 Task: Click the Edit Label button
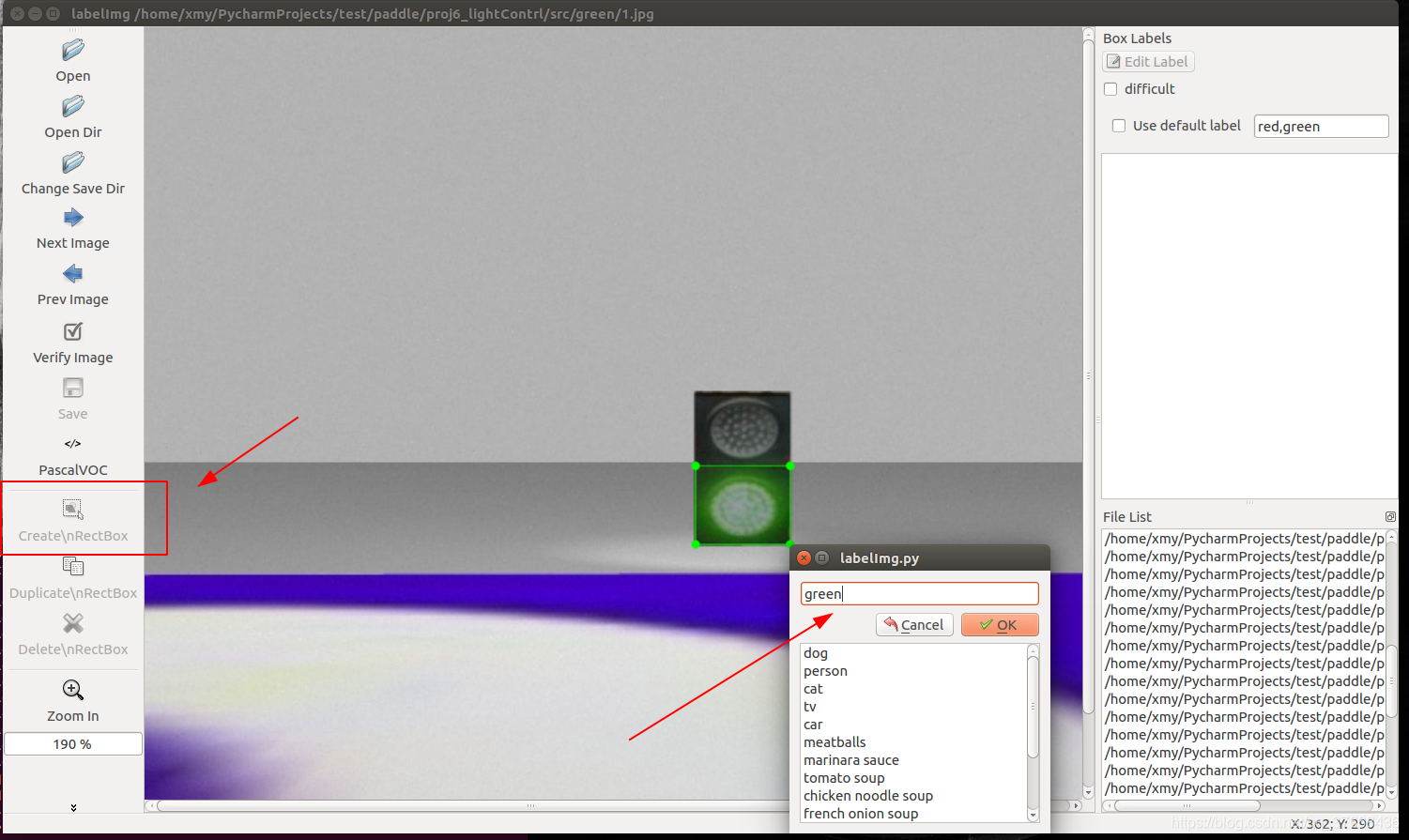pyautogui.click(x=1148, y=62)
